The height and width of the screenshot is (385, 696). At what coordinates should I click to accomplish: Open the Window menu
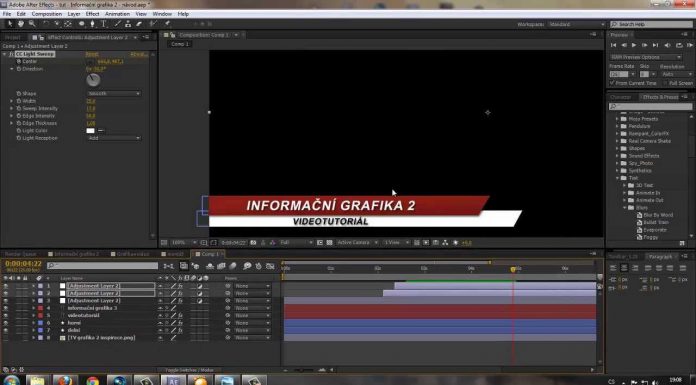tap(162, 14)
